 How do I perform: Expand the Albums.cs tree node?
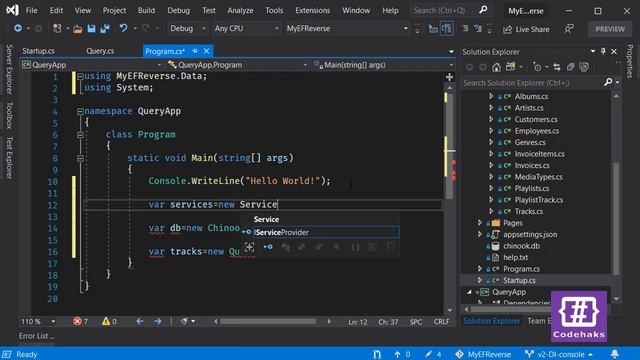(x=491, y=96)
